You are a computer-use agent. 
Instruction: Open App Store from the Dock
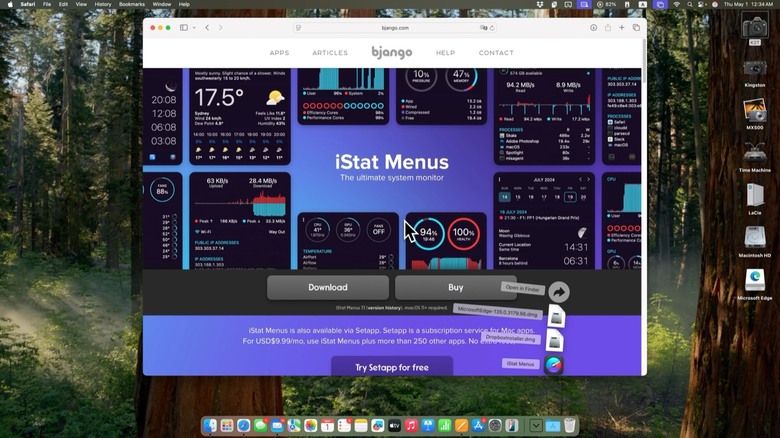478,426
